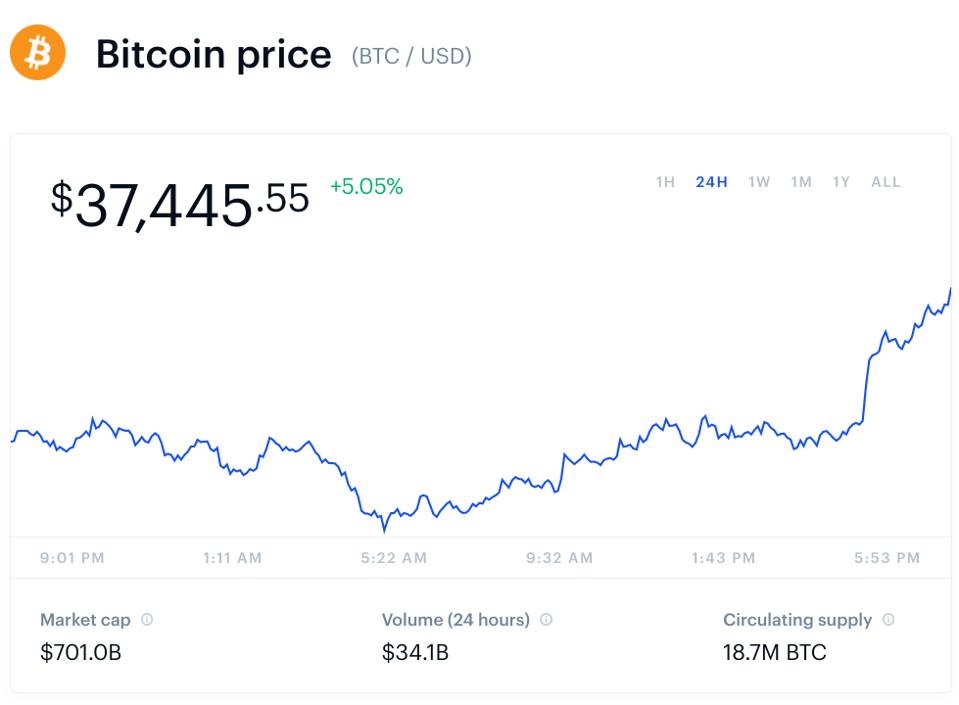Click the 5:53 PM axis label

[x=886, y=558]
